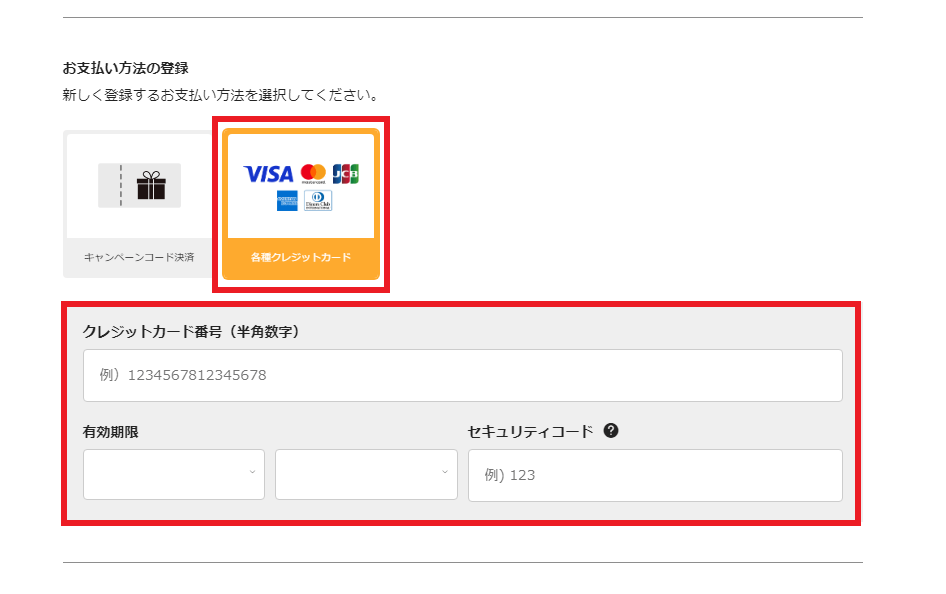This screenshot has width=946, height=594.
Task: Click the gift coupon icon
Action: 139,185
